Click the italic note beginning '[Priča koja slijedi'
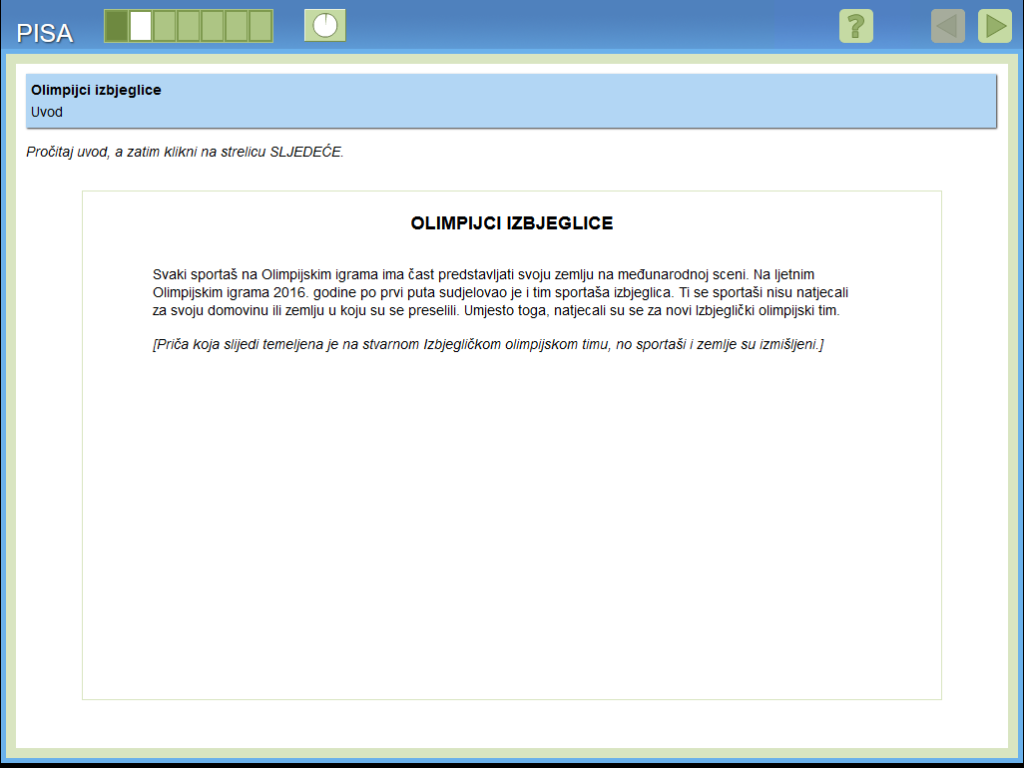The height and width of the screenshot is (768, 1024). [487, 345]
